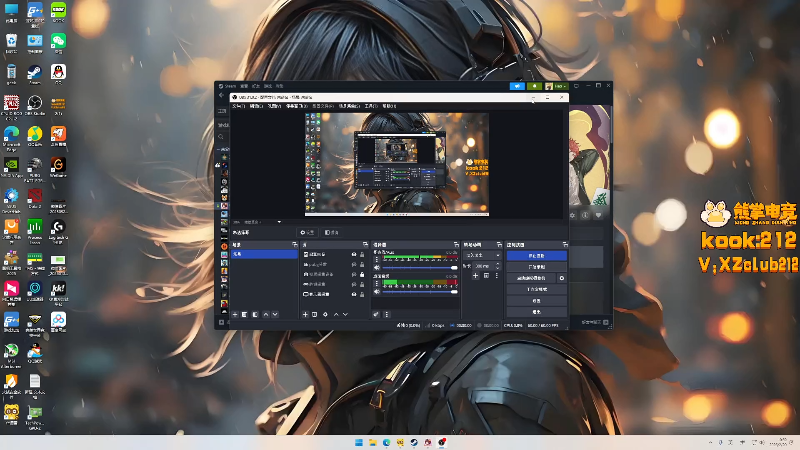Open the Edit menu in OBS menu bar
800x450 pixels.
(256, 106)
